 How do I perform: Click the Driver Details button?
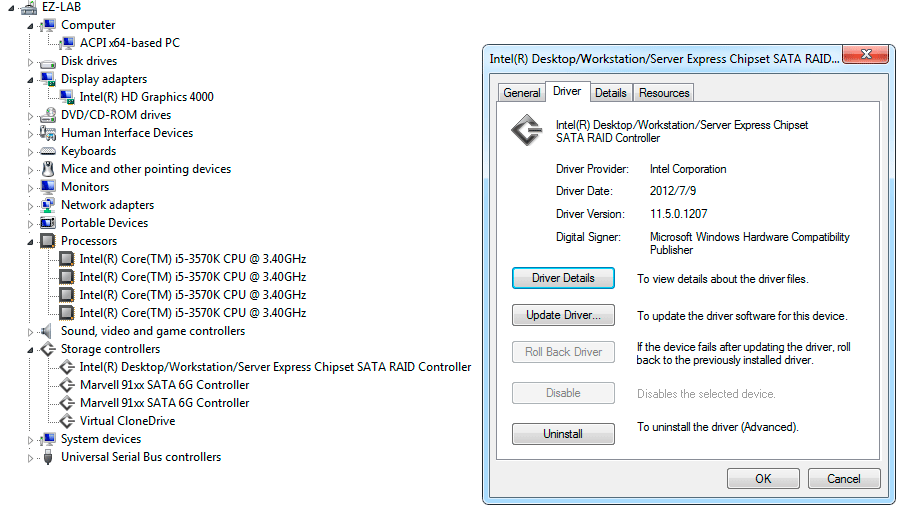[x=563, y=278]
